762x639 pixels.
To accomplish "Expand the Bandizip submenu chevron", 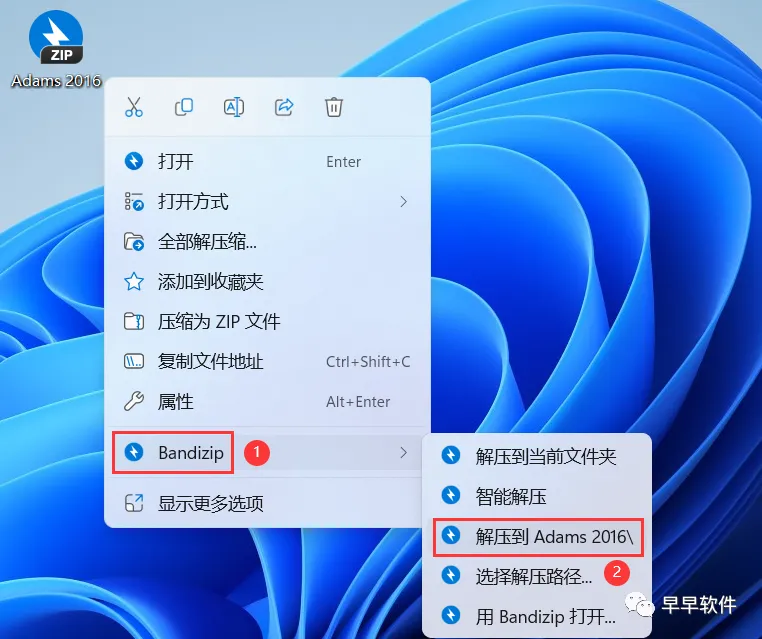I will 403,453.
